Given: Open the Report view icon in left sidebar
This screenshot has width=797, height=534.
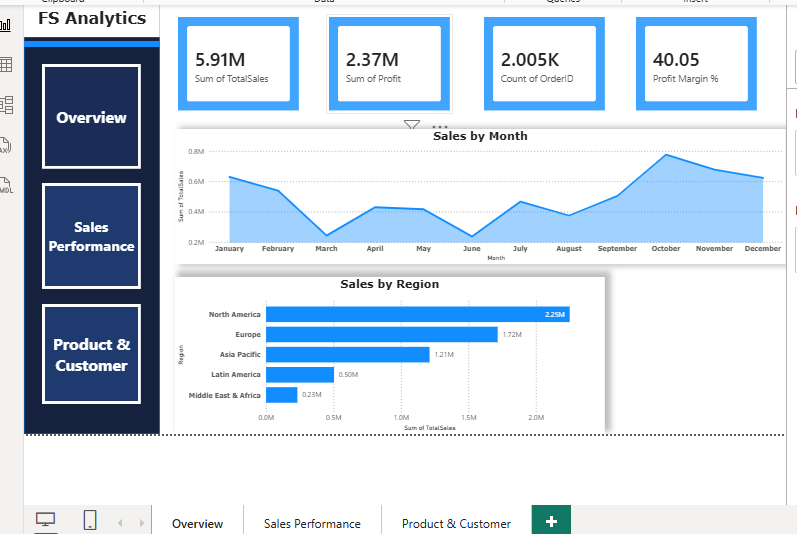Looking at the screenshot, I should [x=5, y=25].
